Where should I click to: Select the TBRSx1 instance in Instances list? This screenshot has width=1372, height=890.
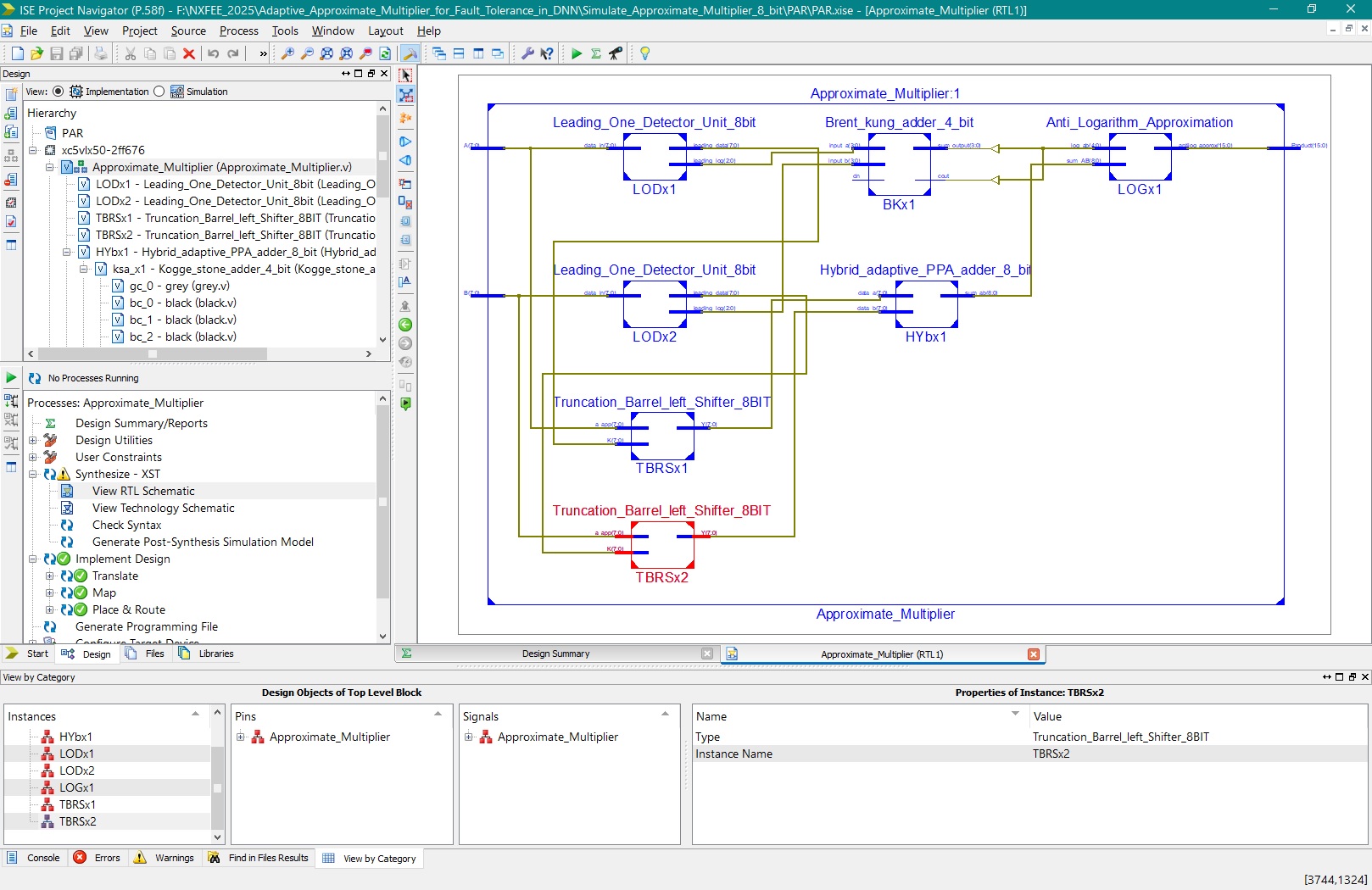(x=77, y=804)
